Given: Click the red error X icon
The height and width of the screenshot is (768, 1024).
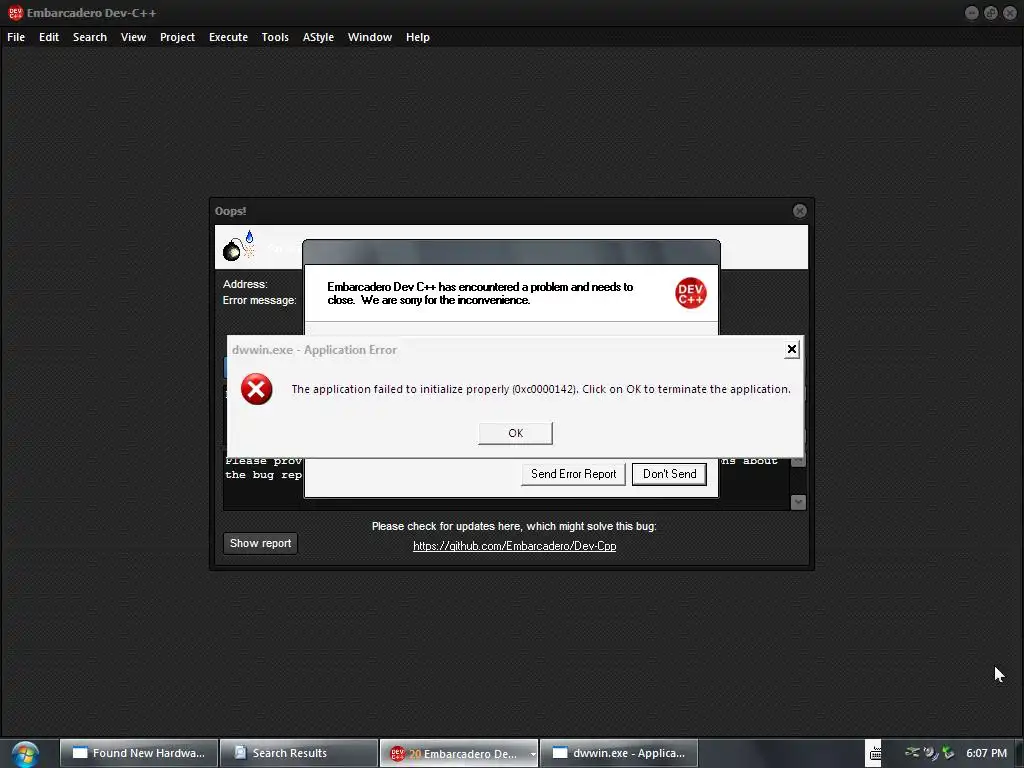Looking at the screenshot, I should [x=257, y=389].
